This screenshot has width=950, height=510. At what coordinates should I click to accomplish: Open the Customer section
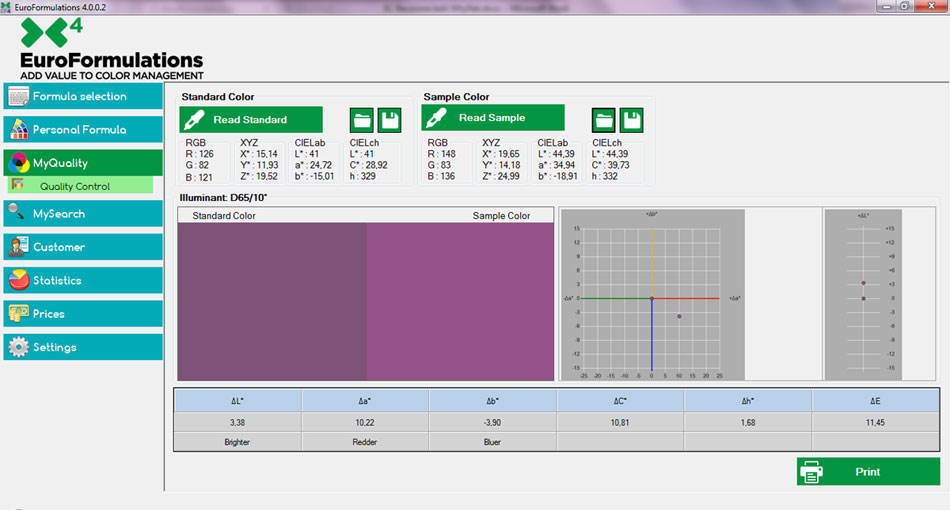point(83,247)
